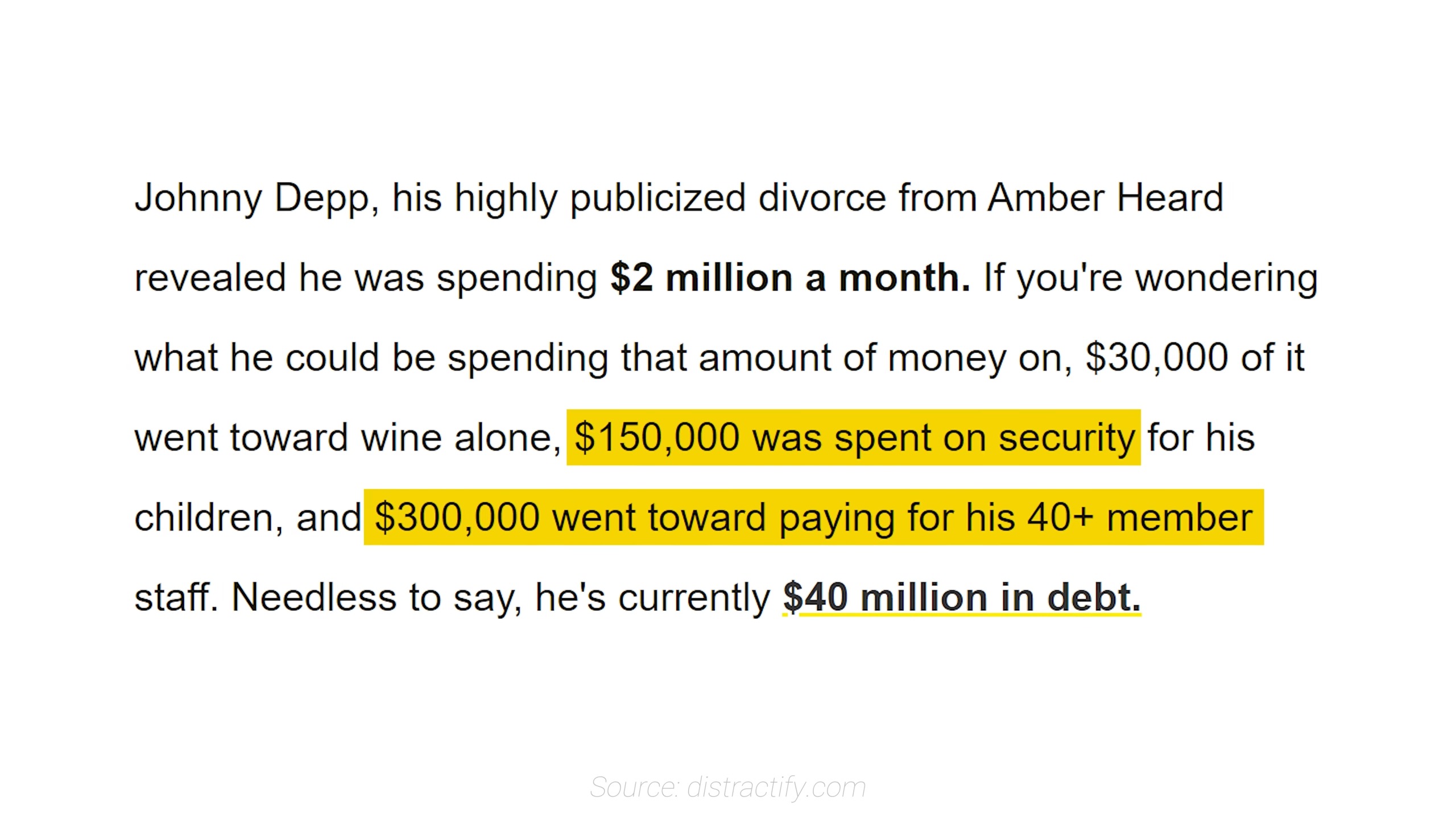The height and width of the screenshot is (819, 1456).
Task: Click the phrase 'If you're wondering'
Action: click(1151, 278)
